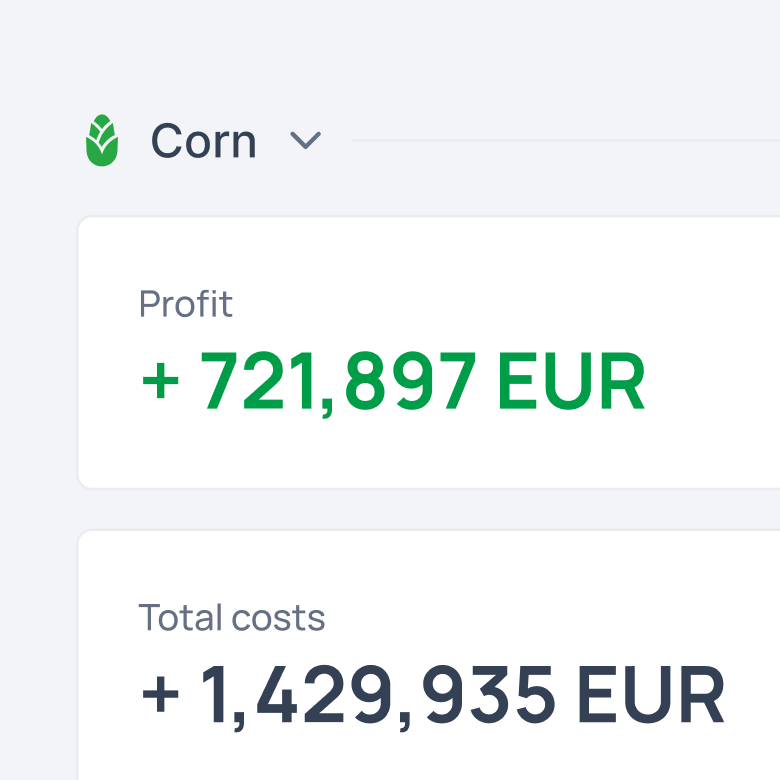Image resolution: width=780 pixels, height=780 pixels.
Task: Select the Corn crop title text
Action: click(x=203, y=141)
